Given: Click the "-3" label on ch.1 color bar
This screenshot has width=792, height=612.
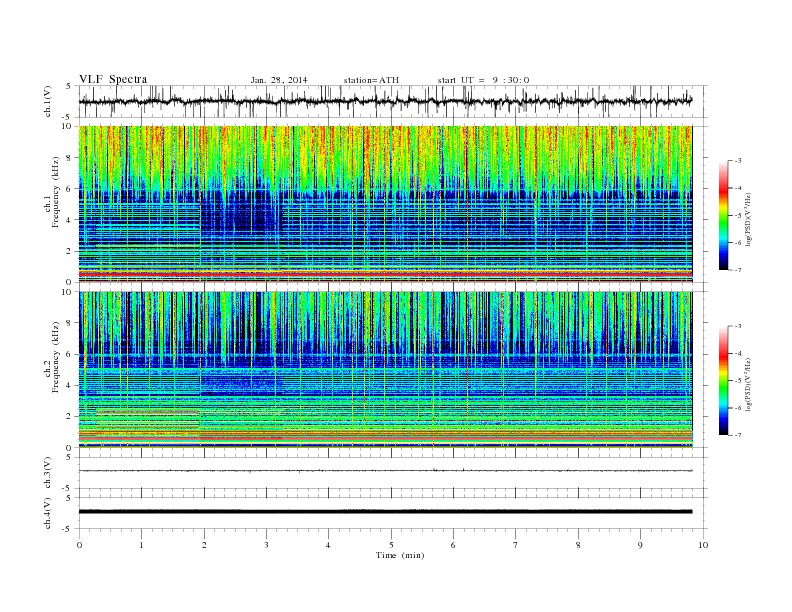Looking at the screenshot, I should [x=738, y=161].
